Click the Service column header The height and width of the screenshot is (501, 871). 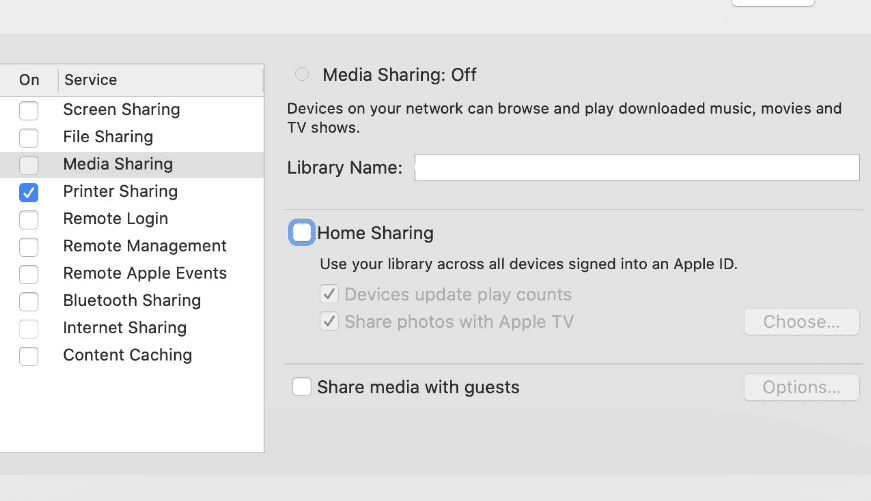click(91, 80)
